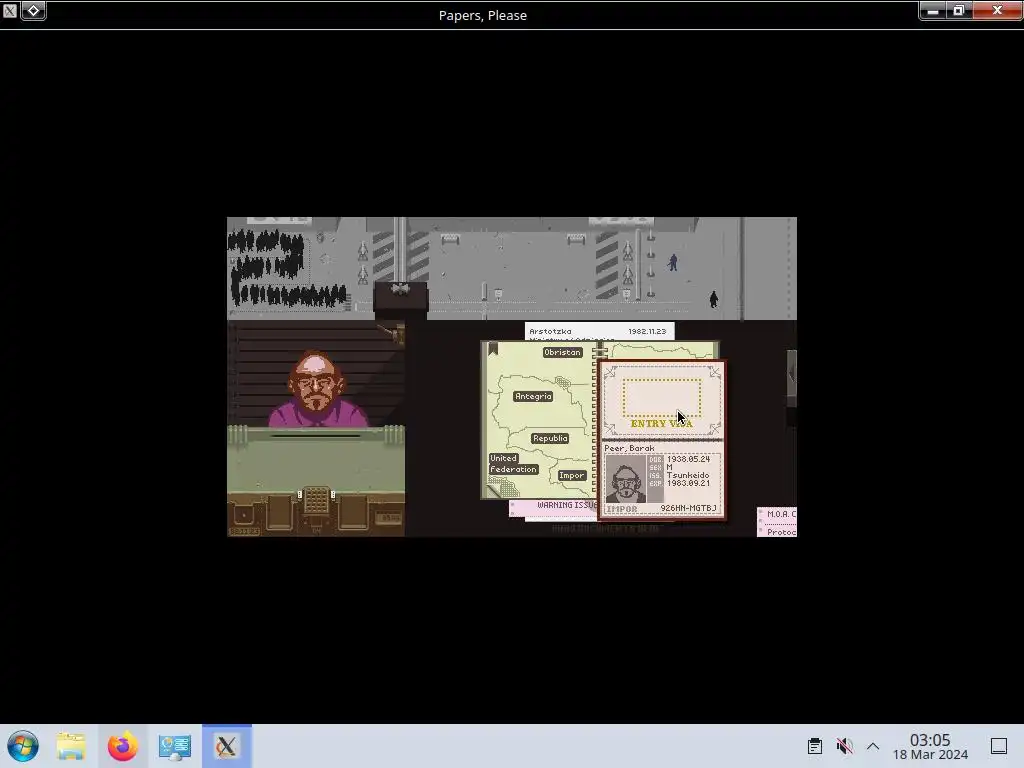1024x768 pixels.
Task: Click the sex field M in the passport
Action: (x=669, y=468)
